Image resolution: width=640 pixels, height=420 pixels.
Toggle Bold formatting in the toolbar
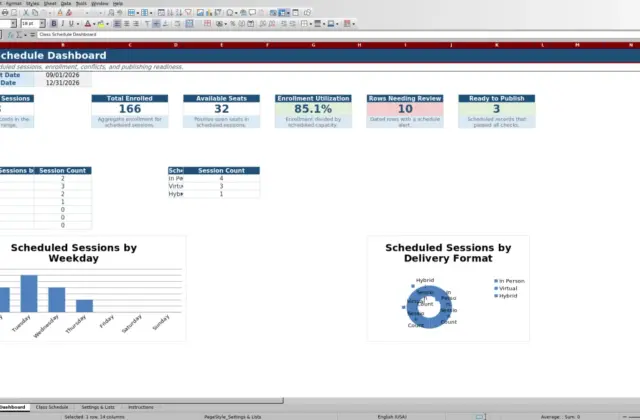click(53, 24)
